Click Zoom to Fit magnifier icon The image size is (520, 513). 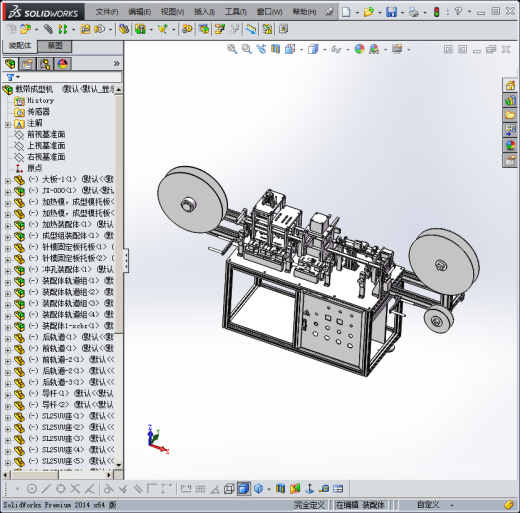[x=232, y=49]
